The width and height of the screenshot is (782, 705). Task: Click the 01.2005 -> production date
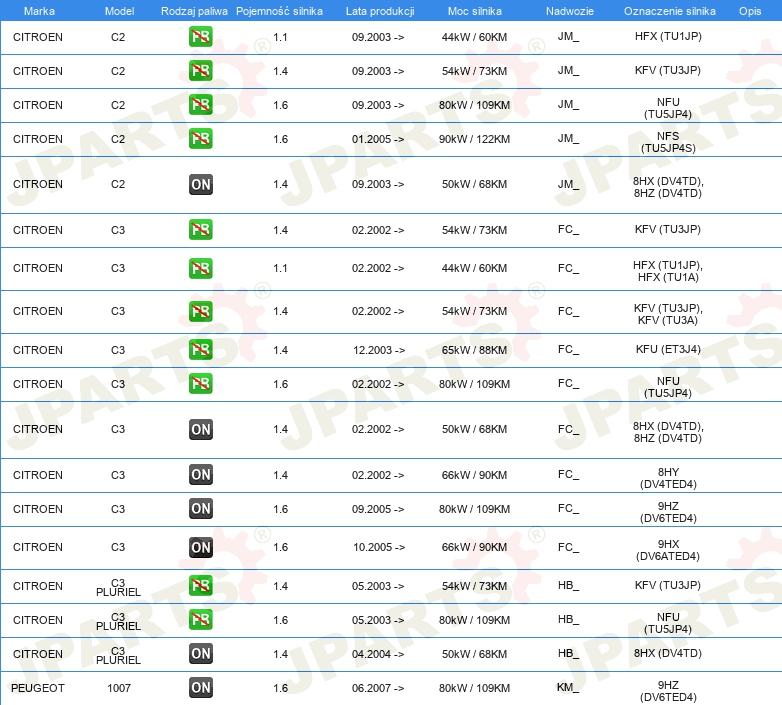tap(378, 139)
